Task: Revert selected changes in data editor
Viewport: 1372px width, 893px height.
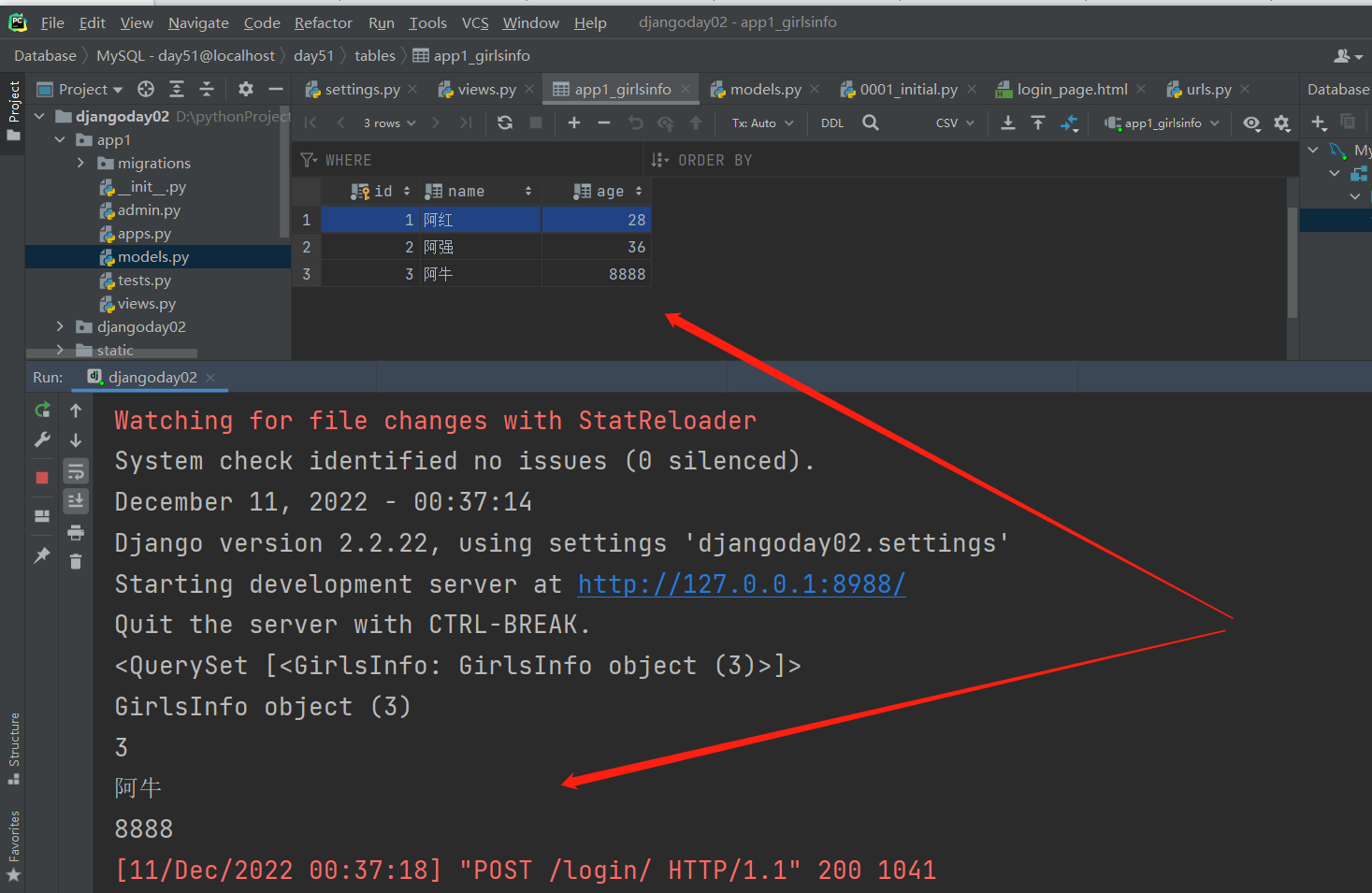Action: (x=636, y=122)
